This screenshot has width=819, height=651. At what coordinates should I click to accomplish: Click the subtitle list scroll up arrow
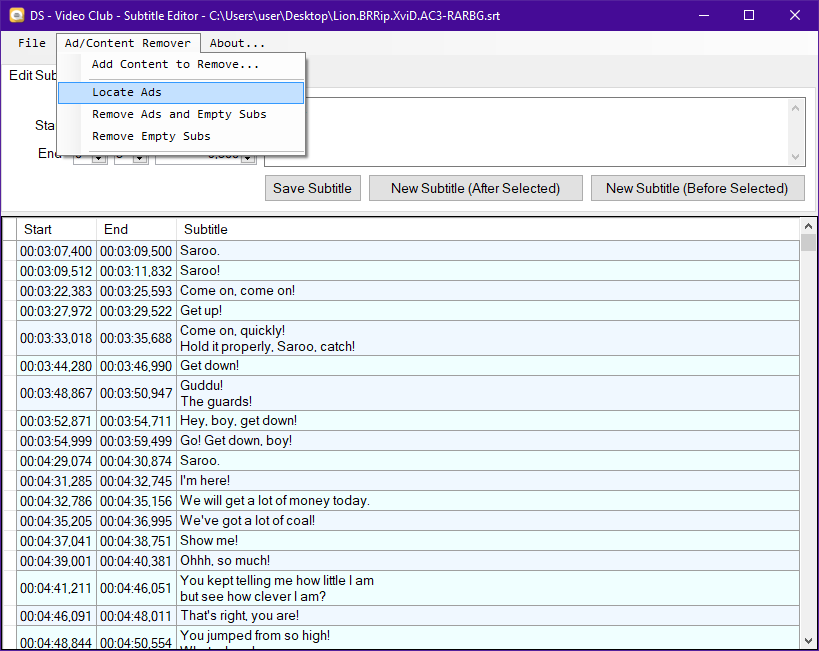808,226
